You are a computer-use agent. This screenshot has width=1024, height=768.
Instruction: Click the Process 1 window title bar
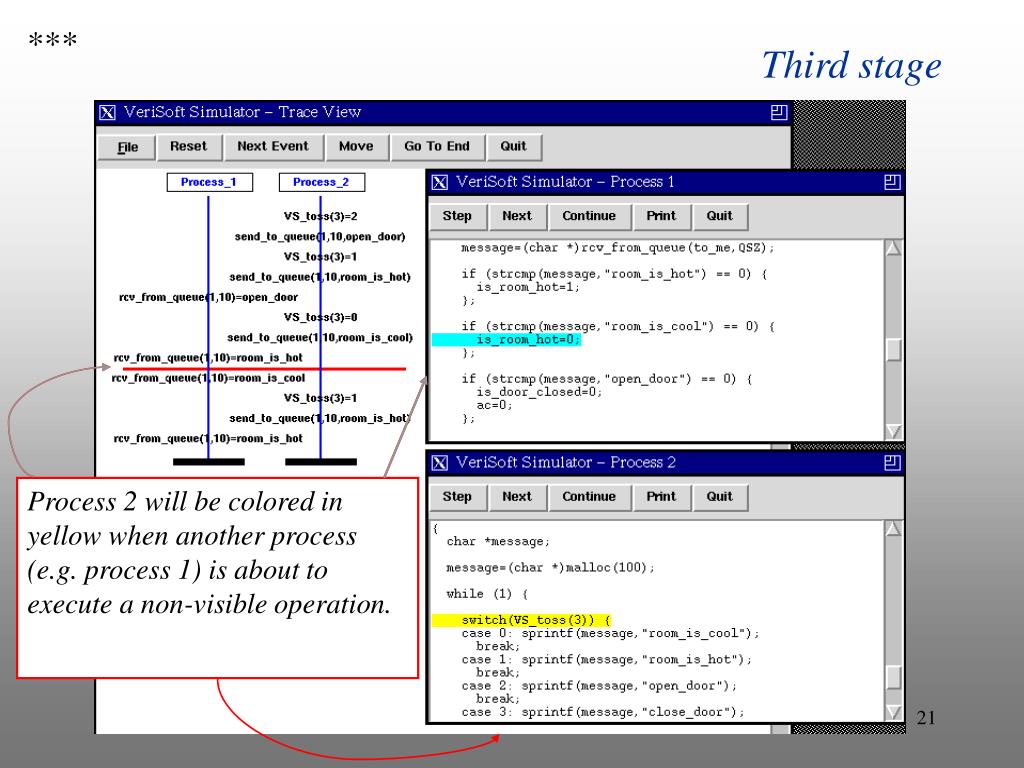[665, 182]
